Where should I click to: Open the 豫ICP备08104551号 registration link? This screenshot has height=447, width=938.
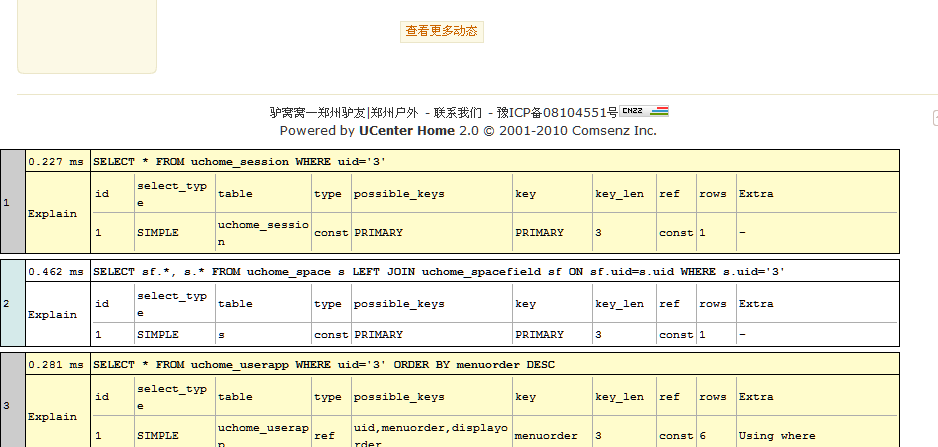tap(558, 112)
